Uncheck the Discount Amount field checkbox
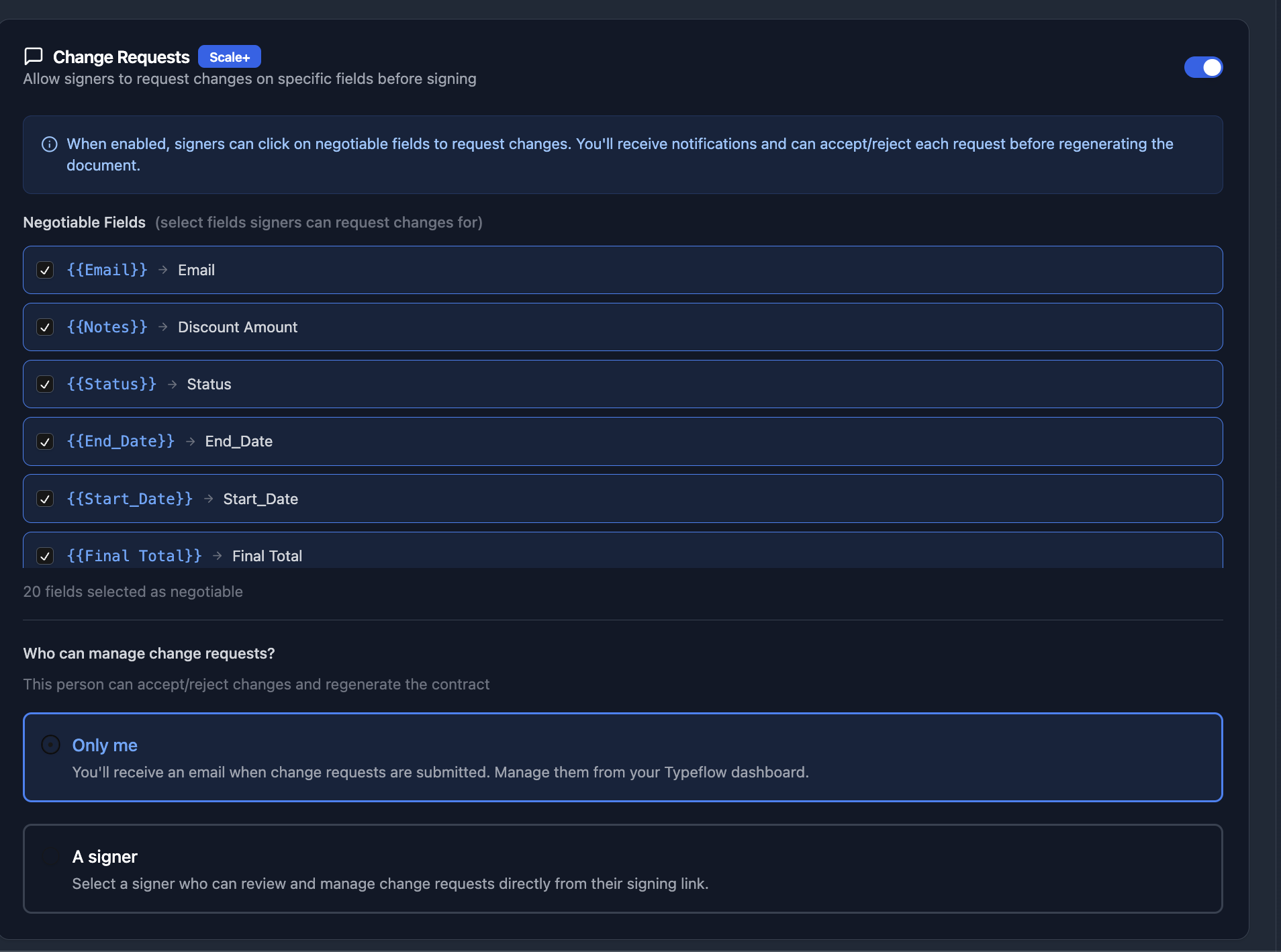This screenshot has width=1281, height=952. (45, 327)
